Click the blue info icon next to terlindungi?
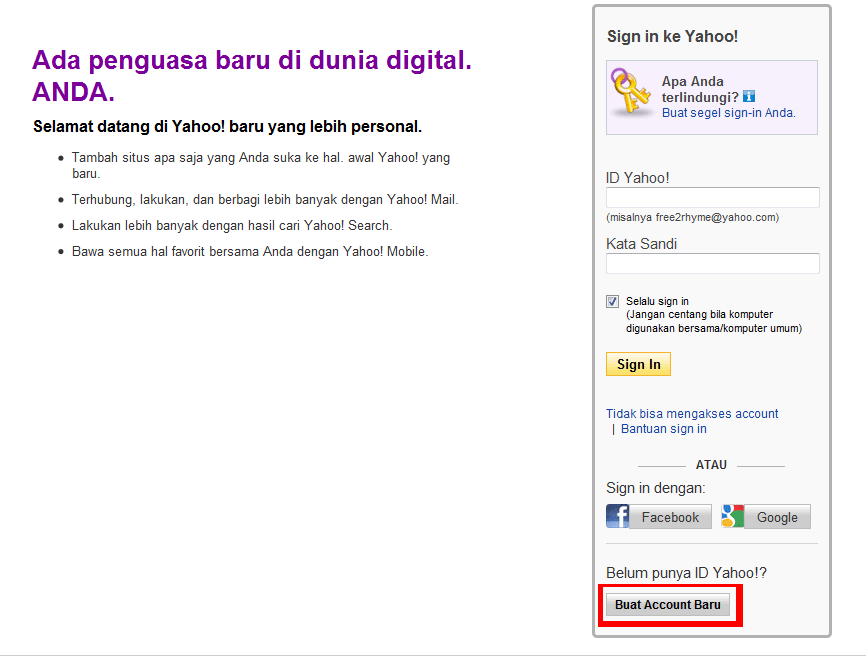 pyautogui.click(x=749, y=97)
